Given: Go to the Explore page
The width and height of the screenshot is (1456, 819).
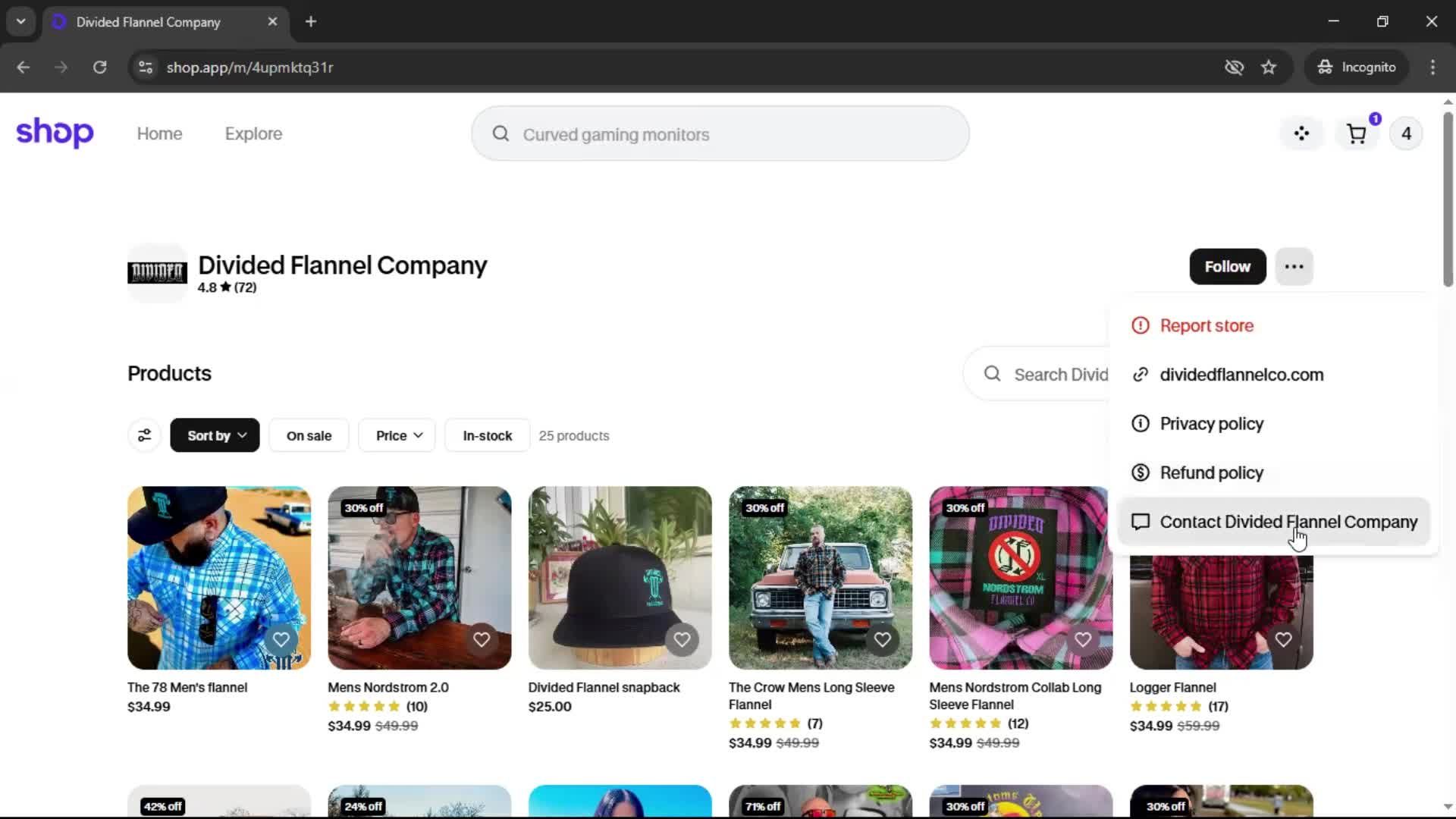Looking at the screenshot, I should 253,134.
